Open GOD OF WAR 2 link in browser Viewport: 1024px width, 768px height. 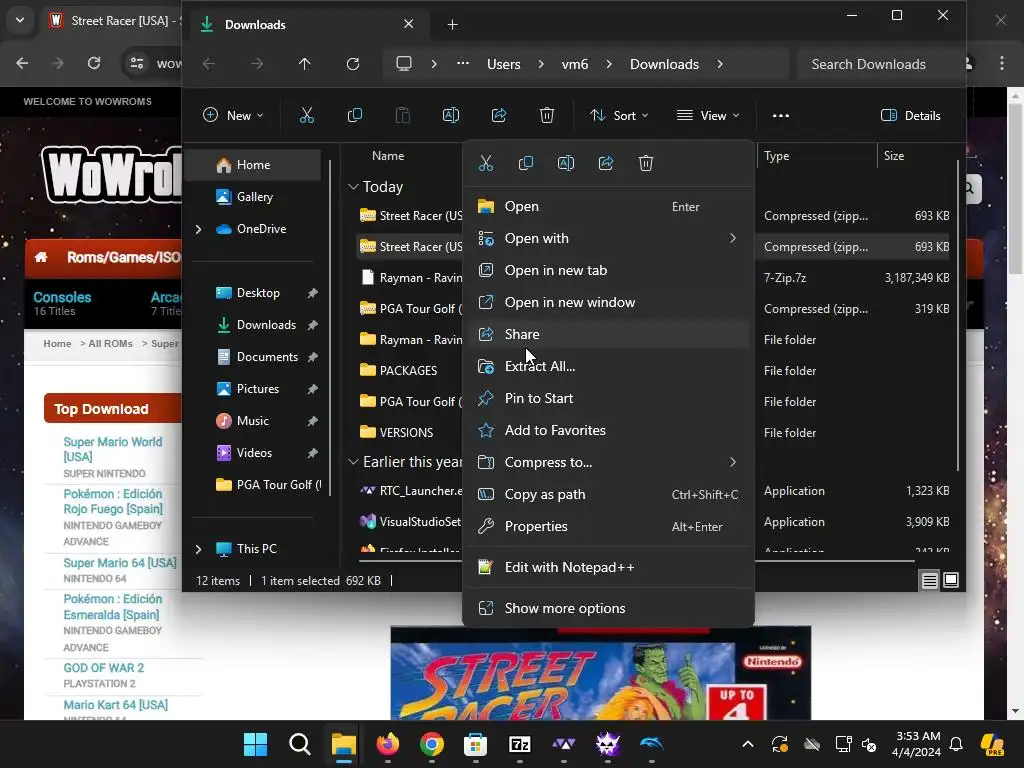click(104, 668)
